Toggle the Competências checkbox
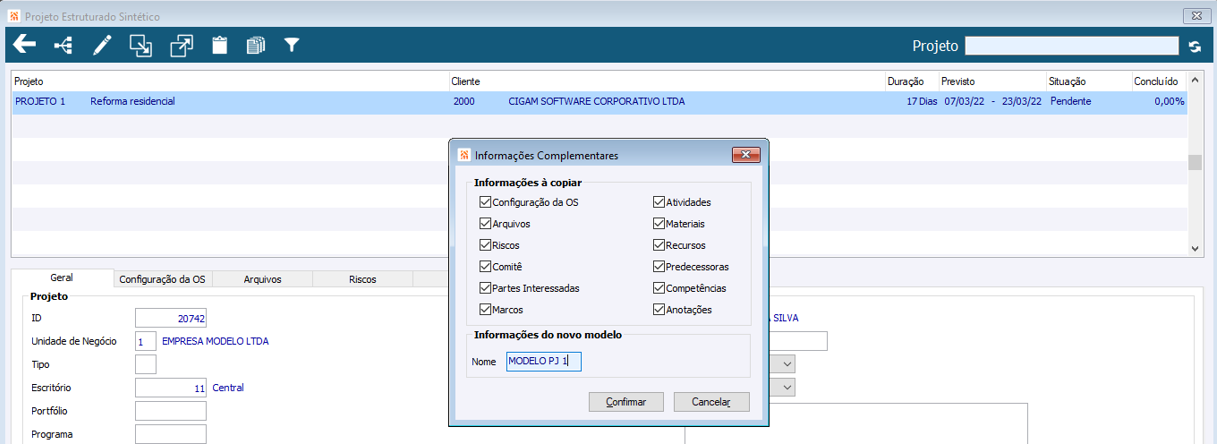 point(659,288)
